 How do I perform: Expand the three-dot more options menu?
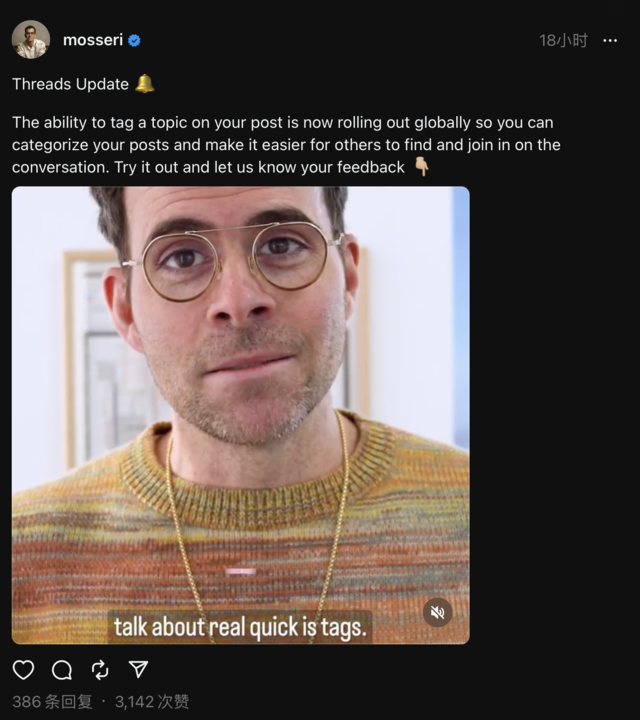[610, 41]
